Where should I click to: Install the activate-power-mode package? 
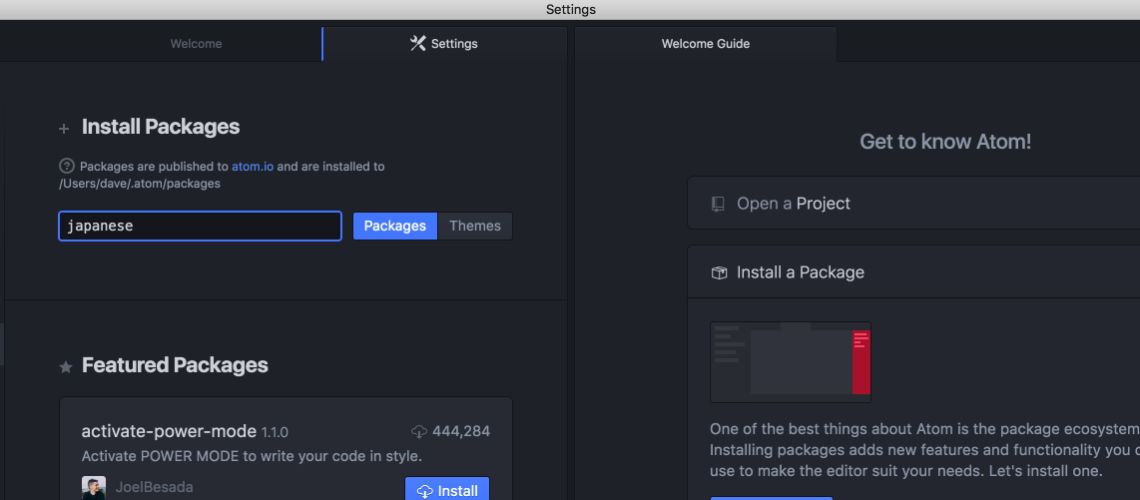[447, 489]
